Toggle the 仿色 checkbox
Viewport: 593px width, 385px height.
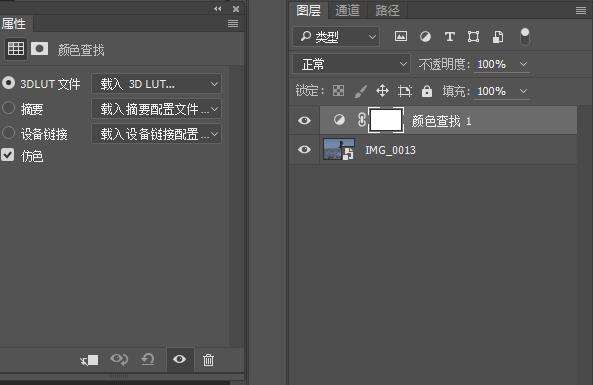coord(8,155)
